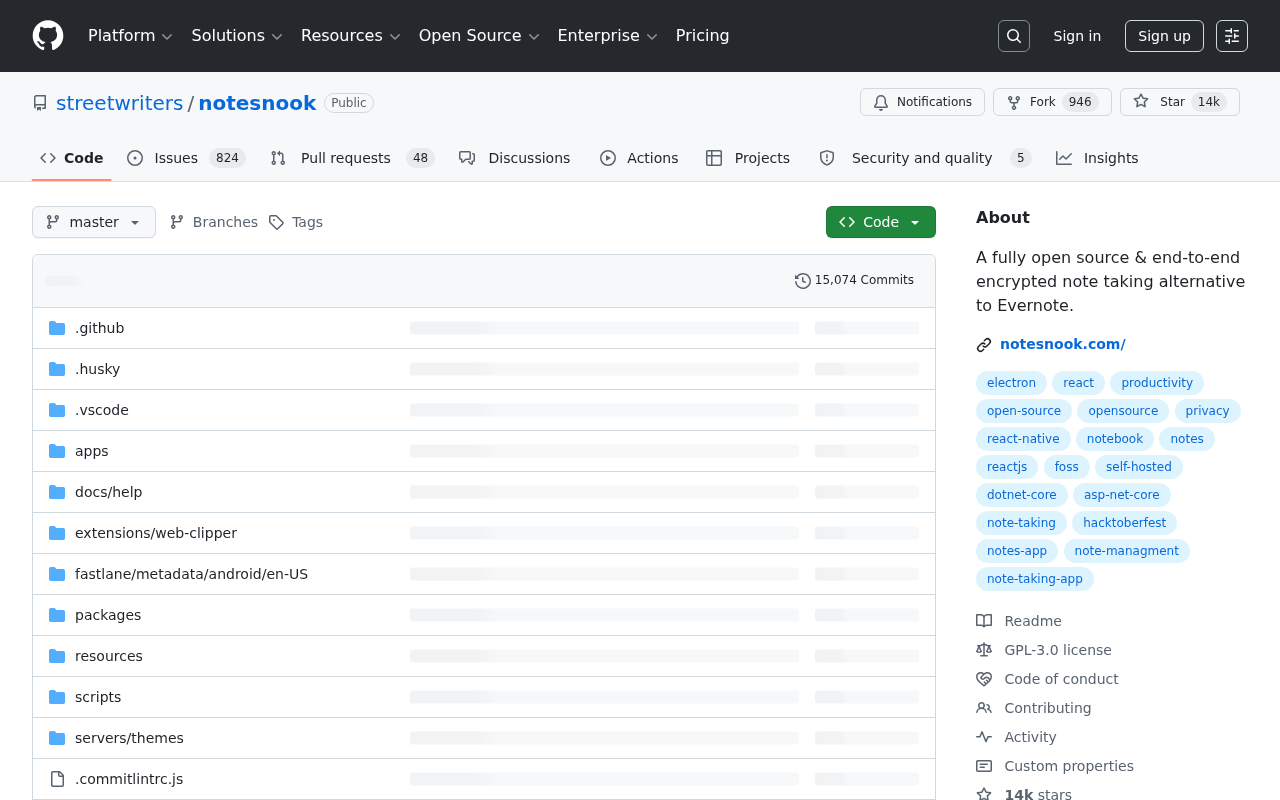
Task: Click the Sign in link
Action: [1077, 36]
